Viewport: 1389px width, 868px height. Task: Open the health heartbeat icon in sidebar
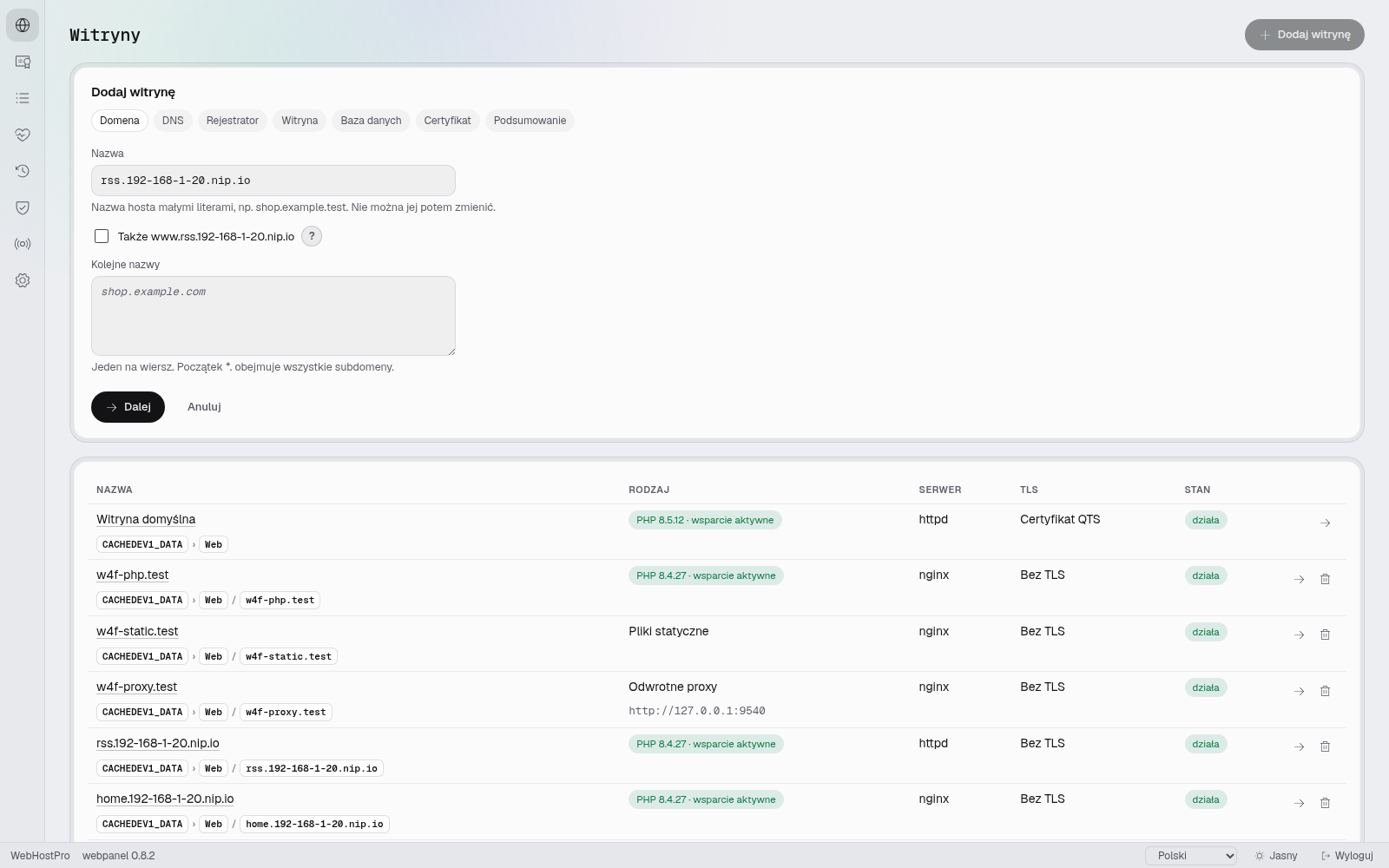coord(23,135)
